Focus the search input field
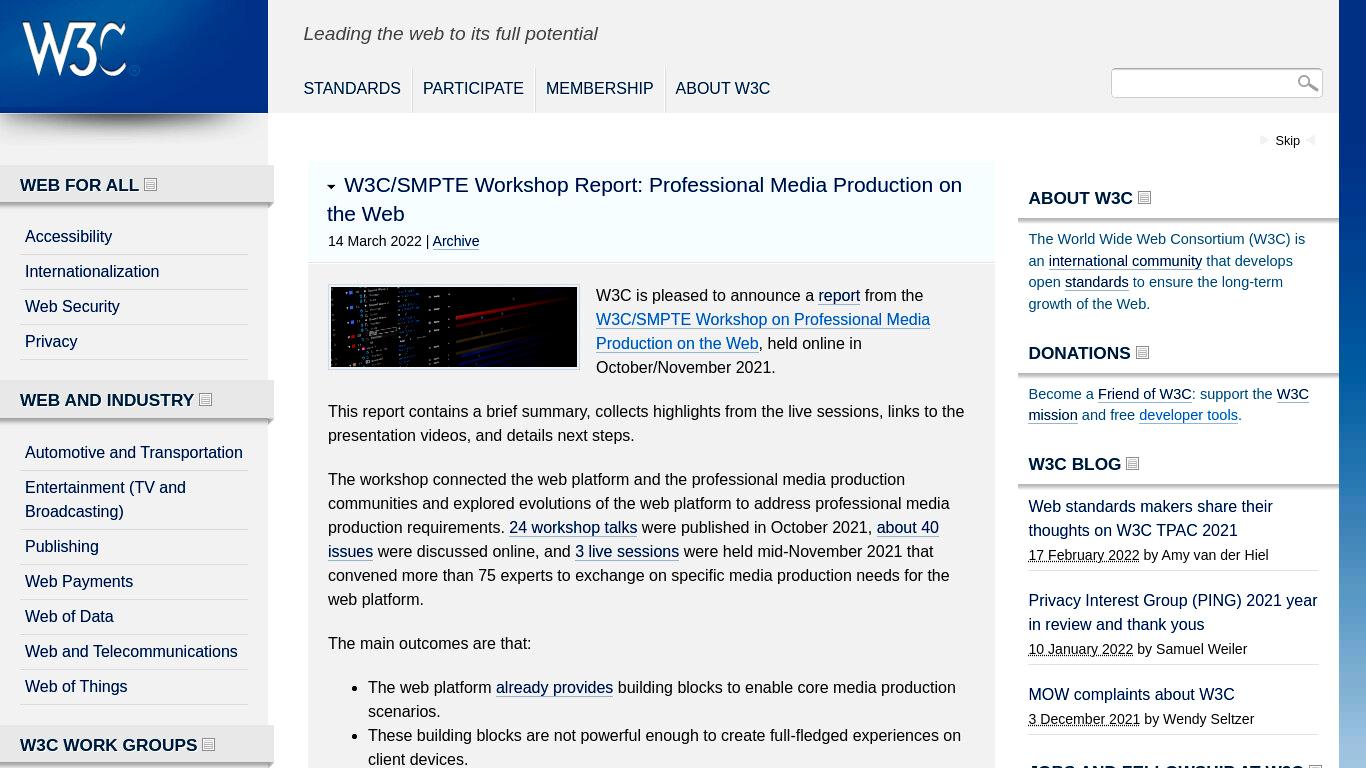1366x768 pixels. point(1203,83)
